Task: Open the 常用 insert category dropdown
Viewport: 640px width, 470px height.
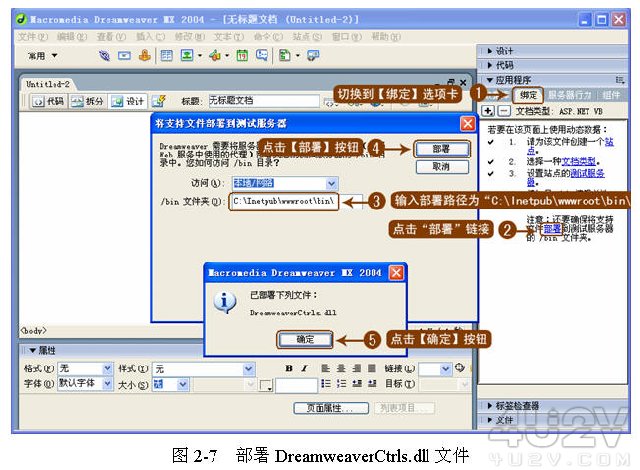Action: point(43,56)
